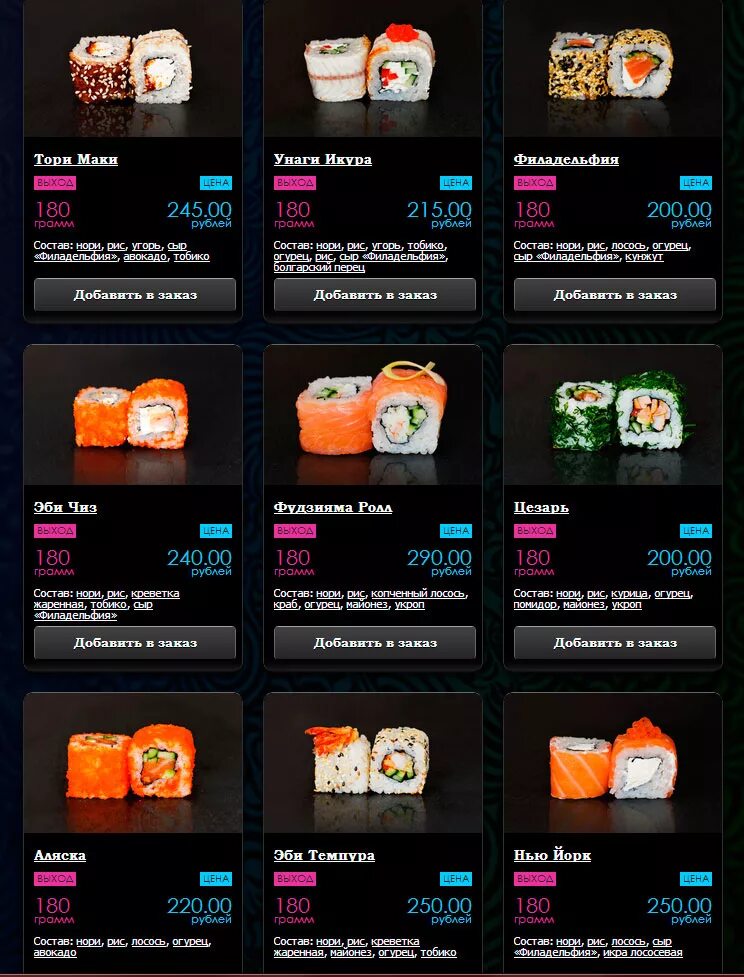Open the Нью Йорк title link
The width and height of the screenshot is (744, 977).
tap(552, 855)
